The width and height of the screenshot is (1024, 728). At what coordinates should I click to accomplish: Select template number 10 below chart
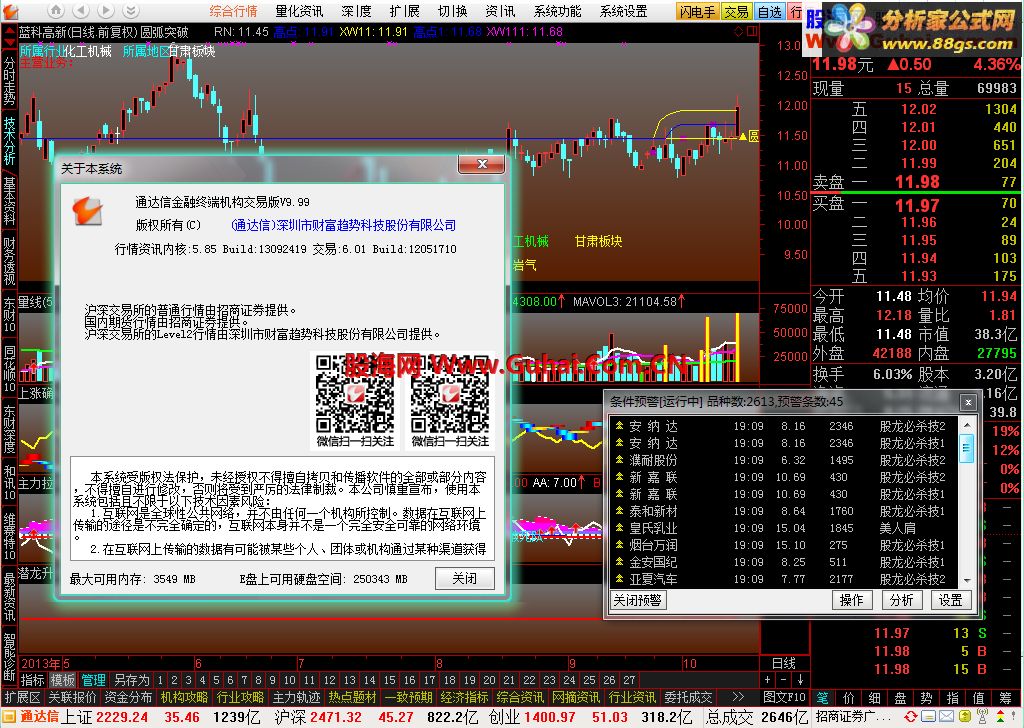289,680
